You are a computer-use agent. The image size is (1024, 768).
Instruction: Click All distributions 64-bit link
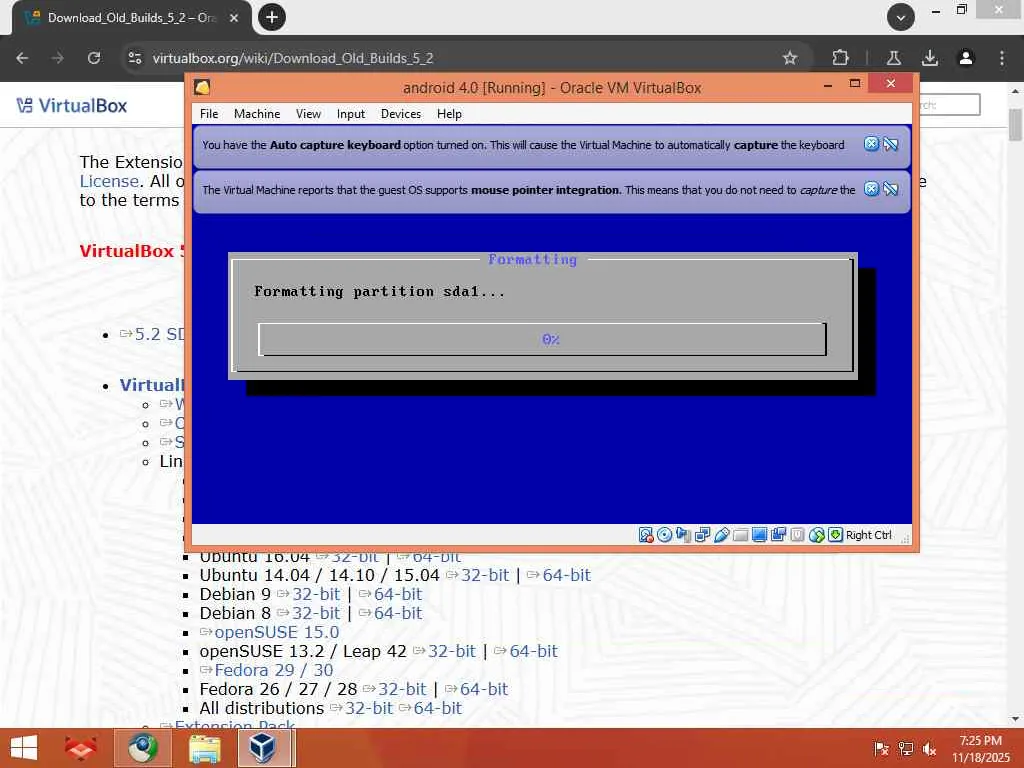point(438,708)
